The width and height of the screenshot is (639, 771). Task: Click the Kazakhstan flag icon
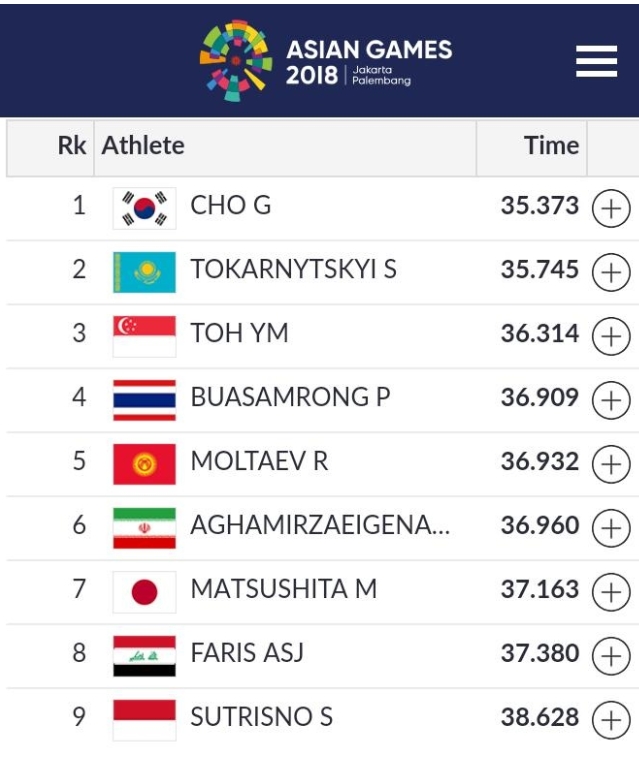coord(144,272)
